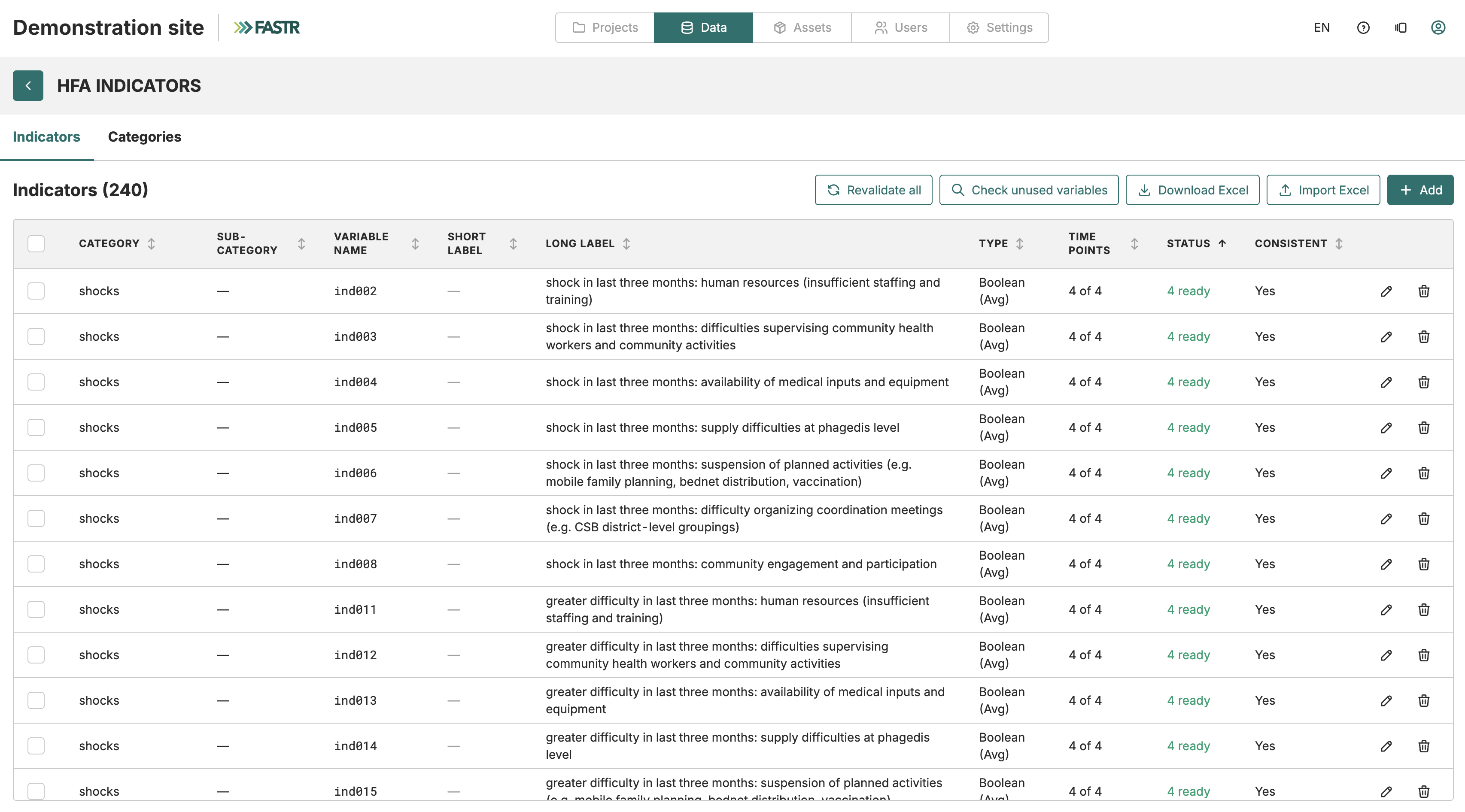Click the Revalidate all button
The height and width of the screenshot is (812, 1465).
[873, 190]
